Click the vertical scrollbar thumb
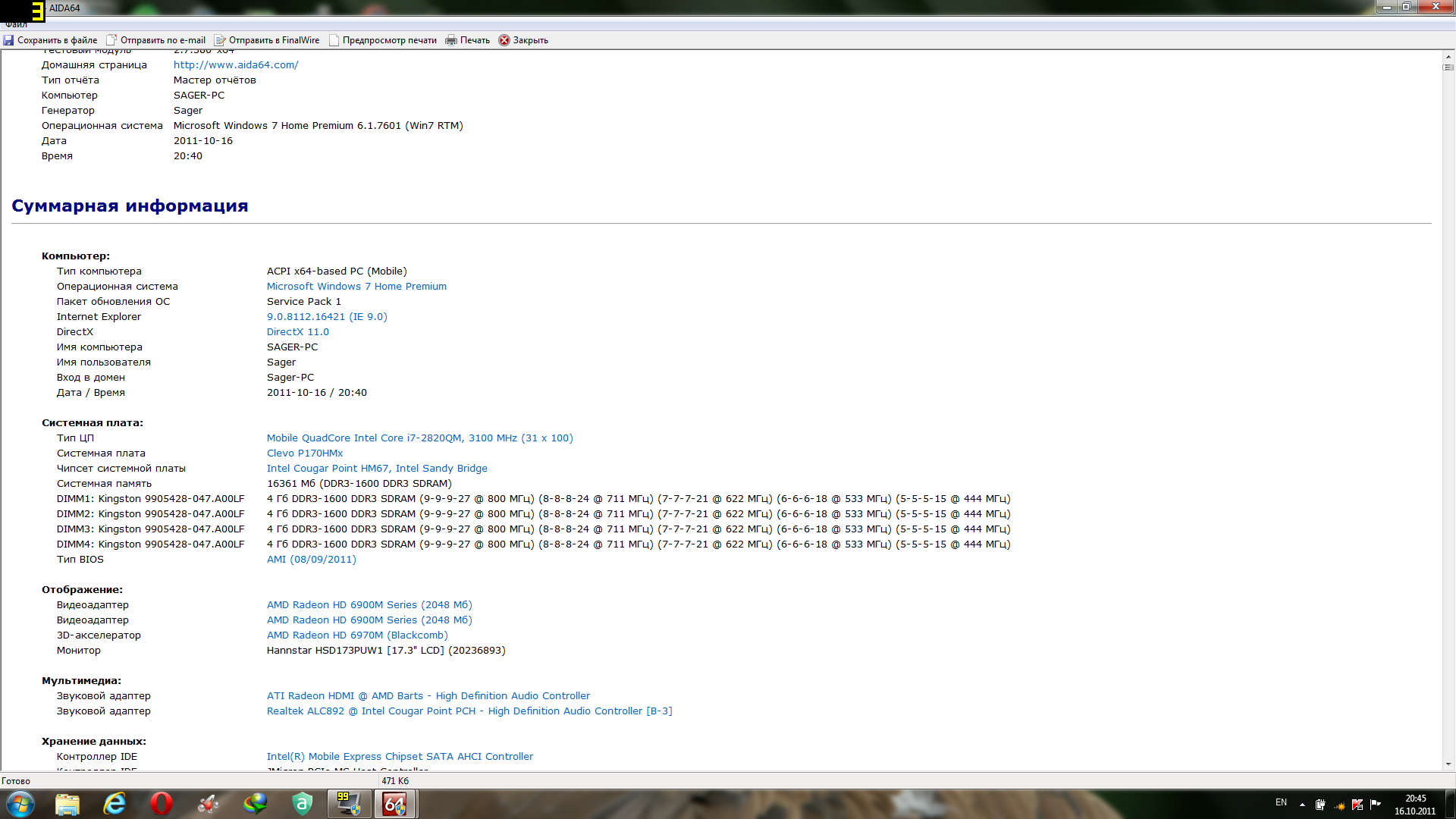This screenshot has width=1456, height=819. (1448, 67)
